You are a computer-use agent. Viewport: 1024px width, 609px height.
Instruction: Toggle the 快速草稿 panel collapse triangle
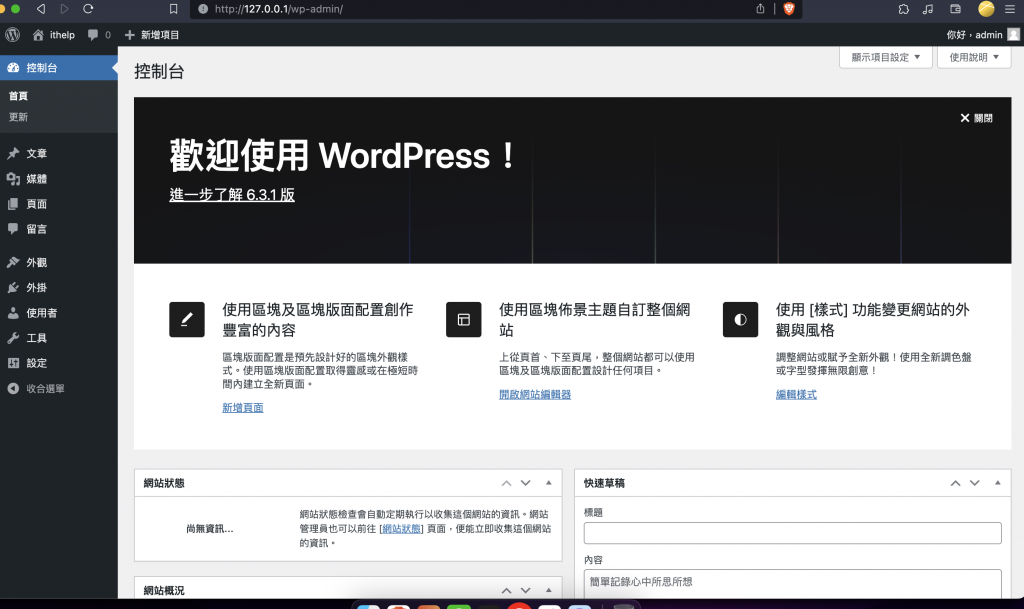[998, 483]
